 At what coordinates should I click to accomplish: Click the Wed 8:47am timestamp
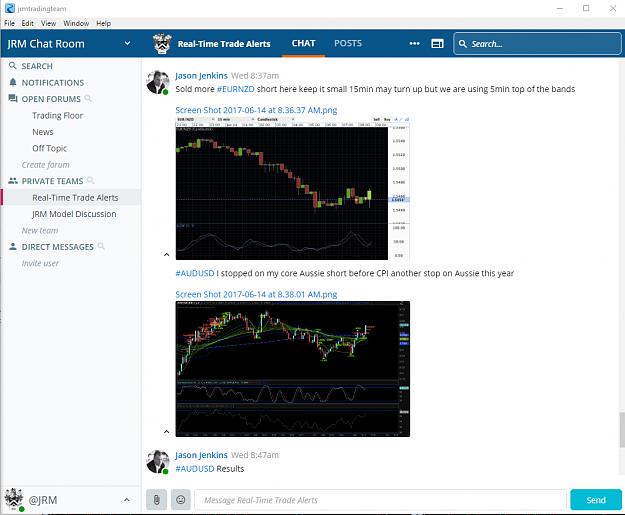click(x=255, y=455)
